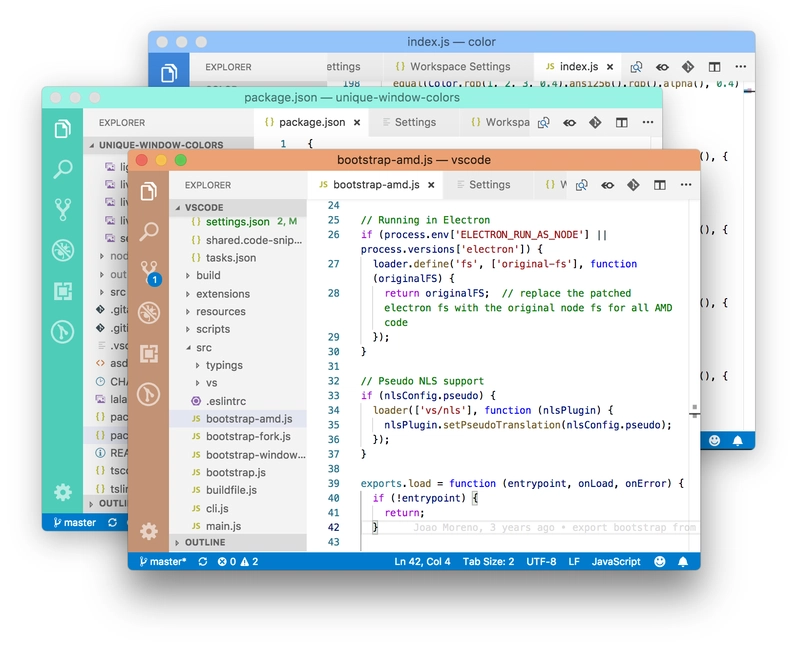Open more actions ellipsis in vscode editor
Image resolution: width=800 pixels, height=647 pixels.
point(686,185)
